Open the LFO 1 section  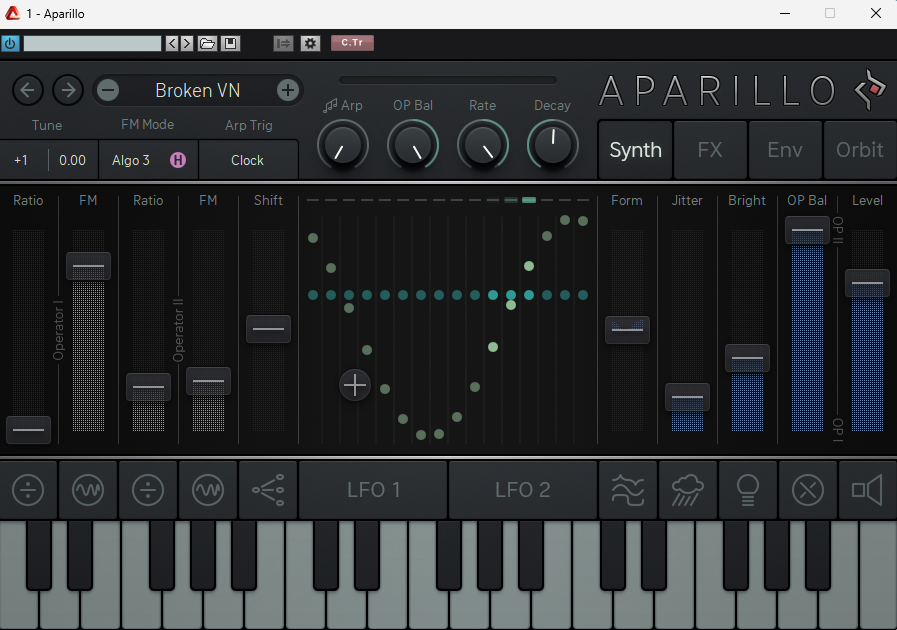tap(373, 490)
